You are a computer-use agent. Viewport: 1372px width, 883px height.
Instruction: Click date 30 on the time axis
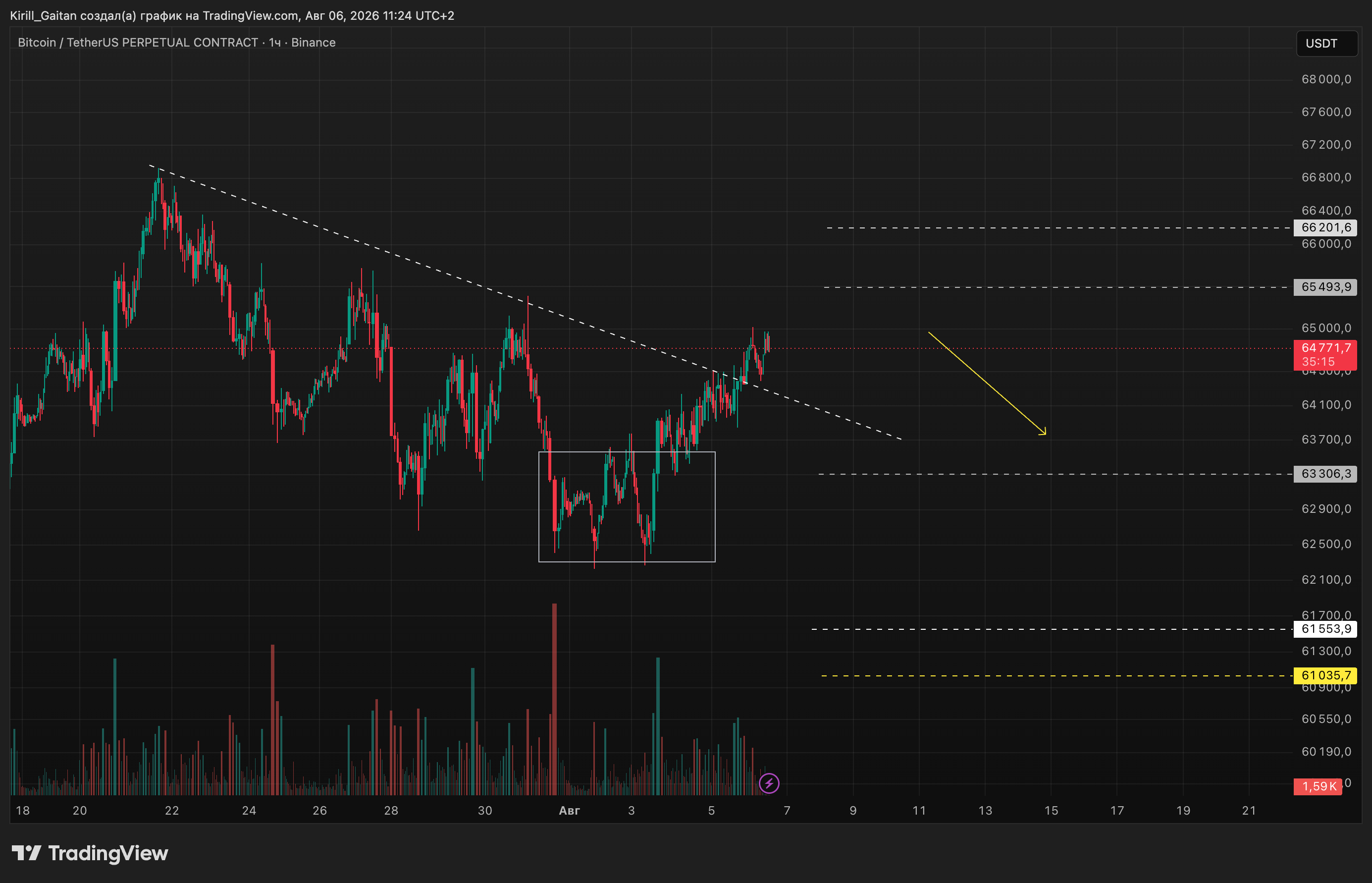coord(485,810)
